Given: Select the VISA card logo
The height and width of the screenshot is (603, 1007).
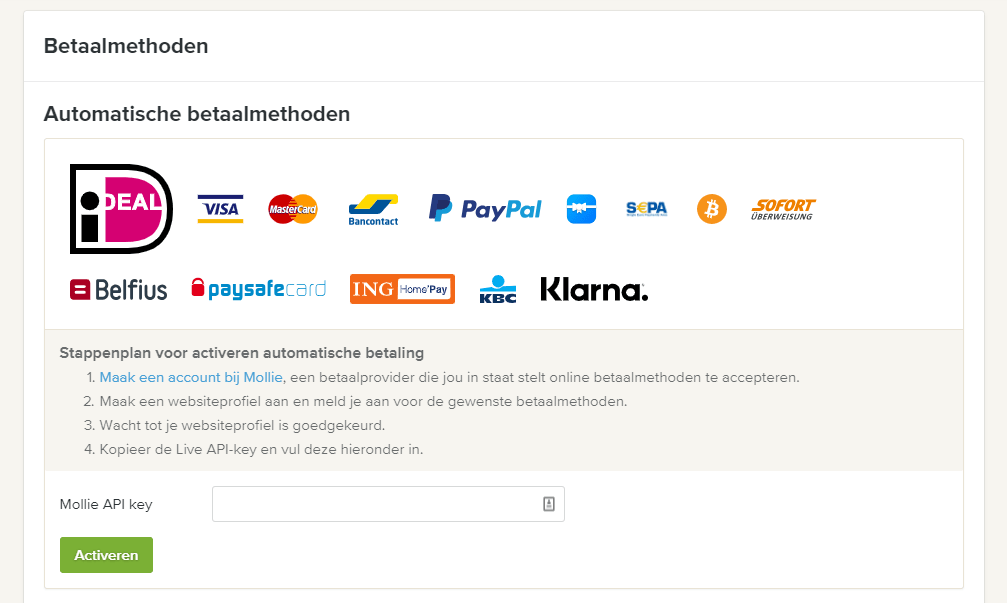Looking at the screenshot, I should point(220,209).
